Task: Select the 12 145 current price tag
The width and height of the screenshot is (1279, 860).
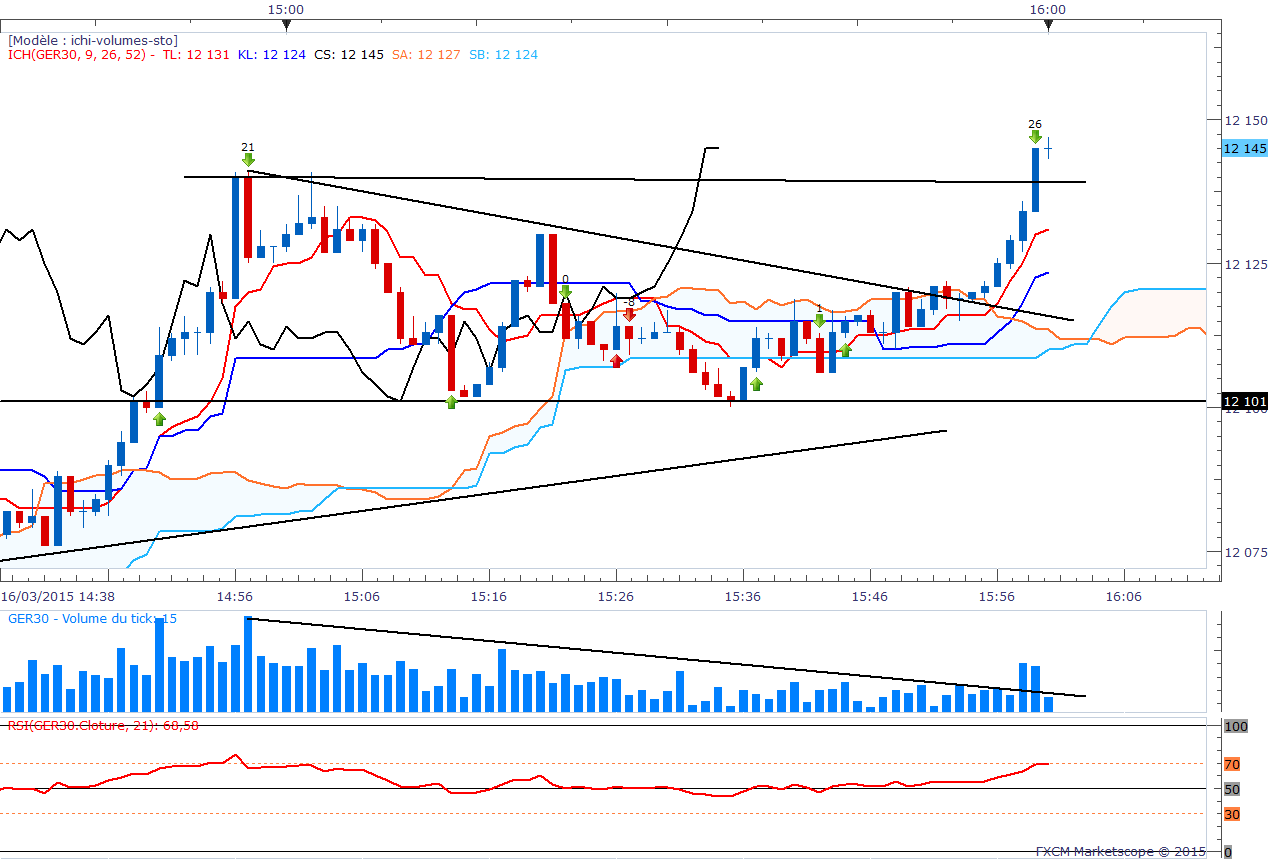Action: pos(1245,148)
